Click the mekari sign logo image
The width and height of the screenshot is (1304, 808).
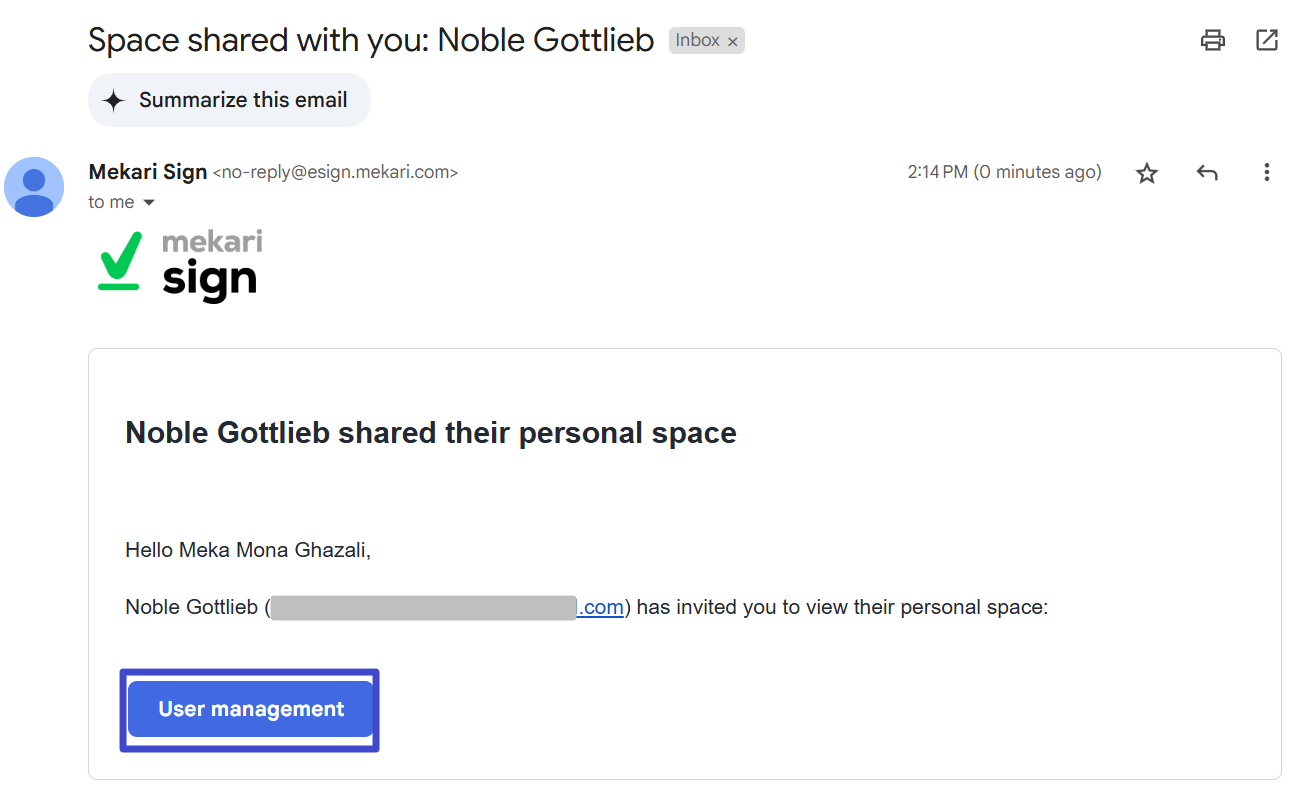tap(180, 265)
